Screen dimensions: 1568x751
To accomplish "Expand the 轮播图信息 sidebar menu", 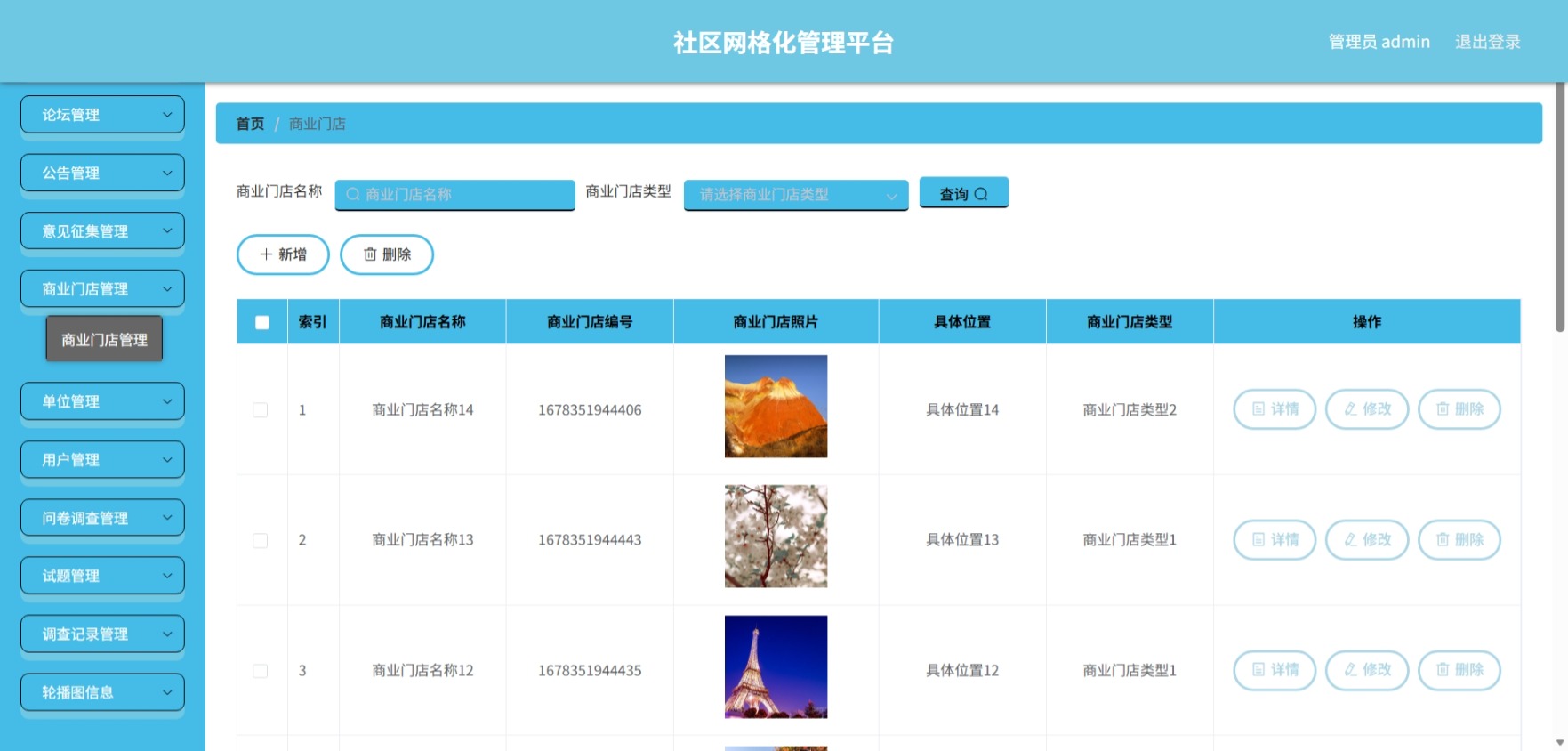I will pyautogui.click(x=102, y=692).
